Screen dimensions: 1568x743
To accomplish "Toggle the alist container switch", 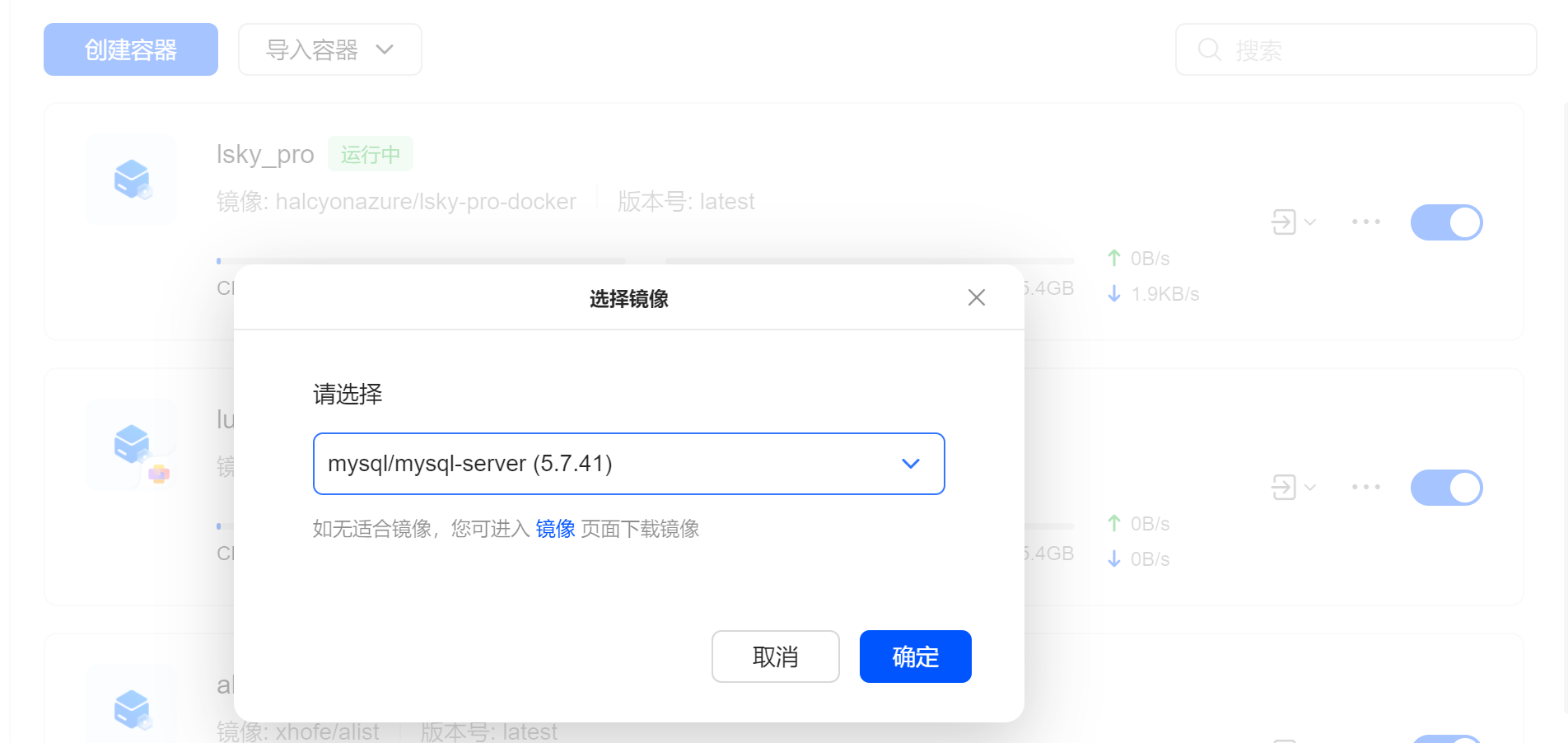I will 1446,738.
